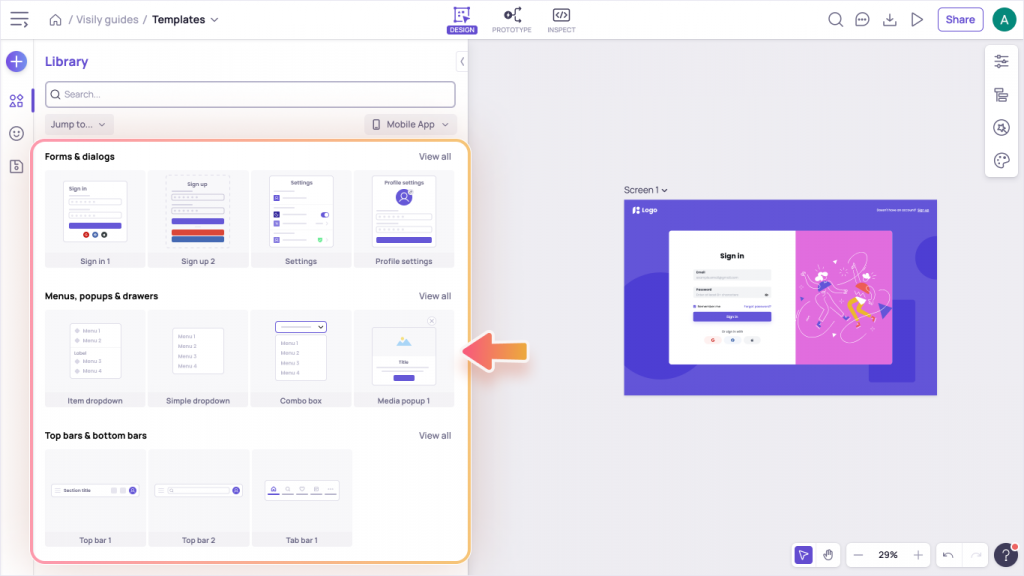Click the search magnifier in the top bar
Viewport: 1024px width, 576px height.
835,19
